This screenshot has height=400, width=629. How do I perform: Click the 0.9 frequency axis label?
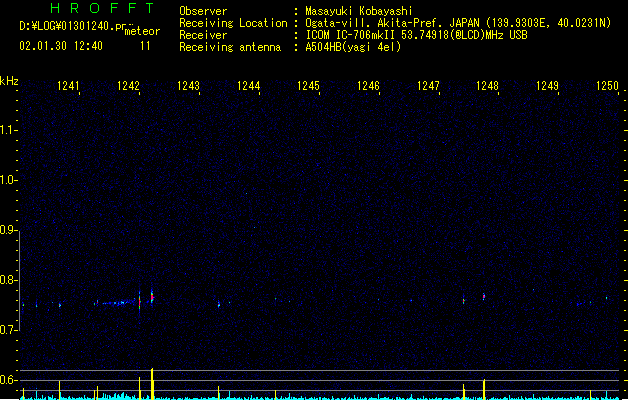coord(8,230)
